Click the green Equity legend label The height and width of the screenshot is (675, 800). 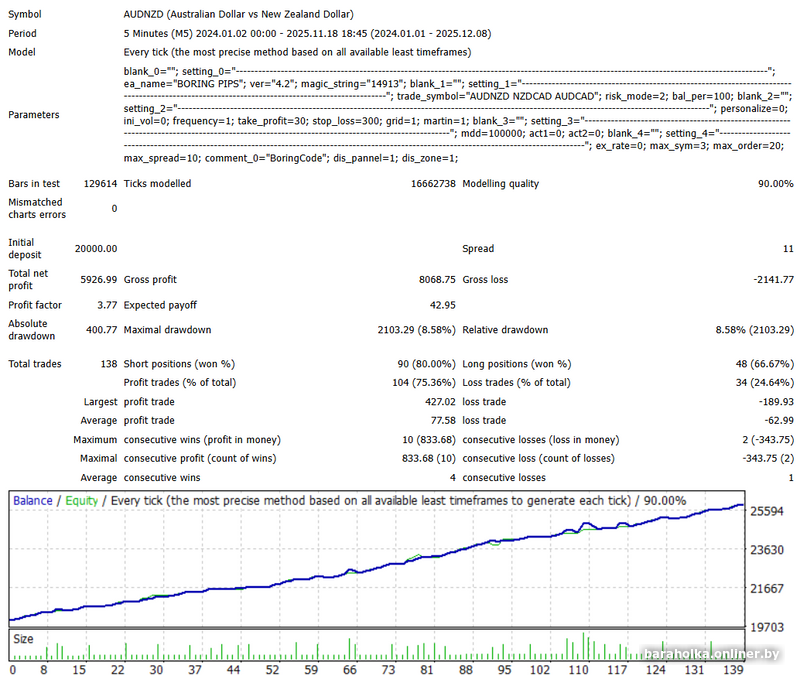(82, 501)
